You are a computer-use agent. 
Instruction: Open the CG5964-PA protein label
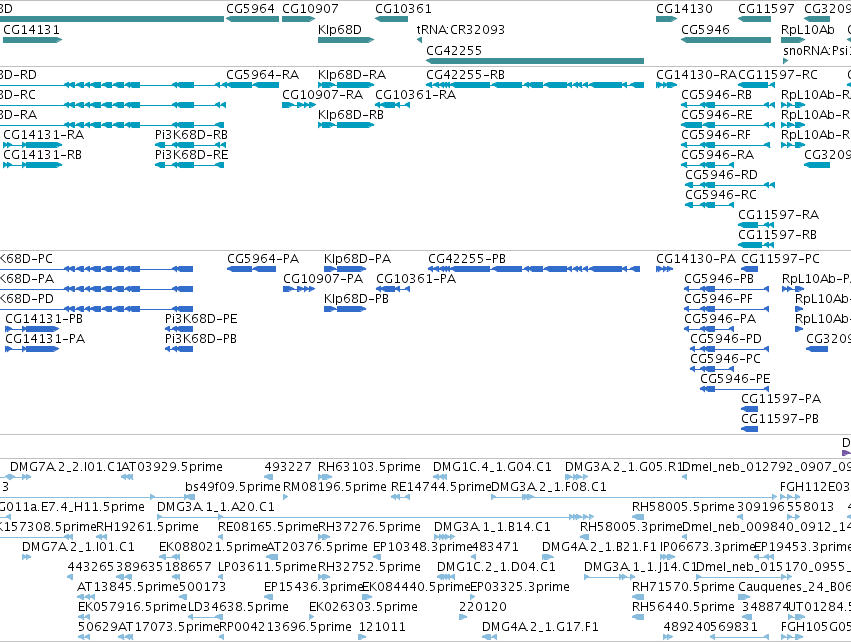(x=263, y=259)
